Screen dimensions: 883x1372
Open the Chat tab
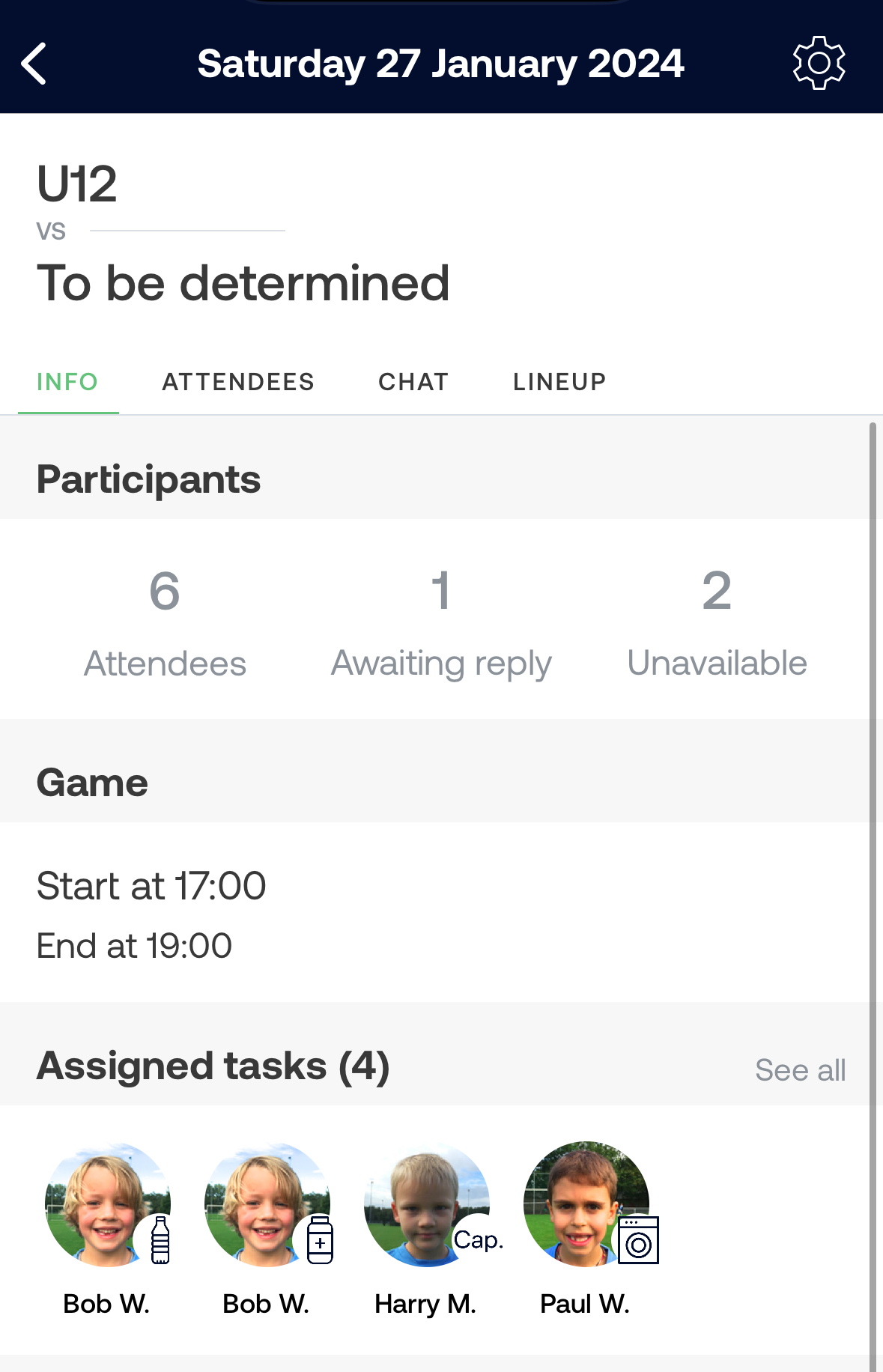click(413, 382)
